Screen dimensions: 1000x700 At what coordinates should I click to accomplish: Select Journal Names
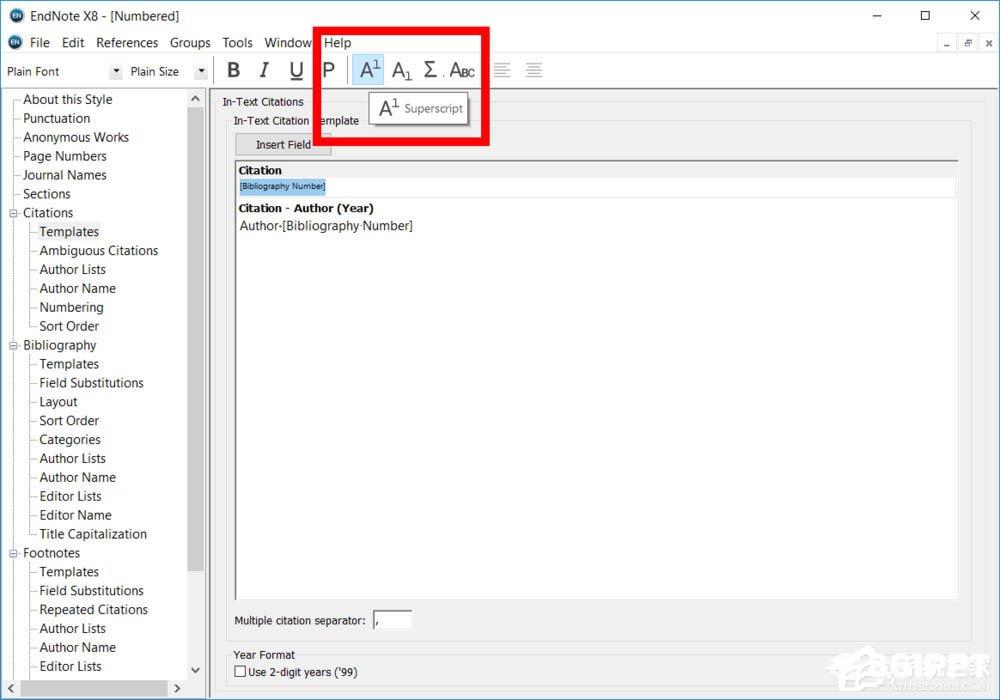65,175
